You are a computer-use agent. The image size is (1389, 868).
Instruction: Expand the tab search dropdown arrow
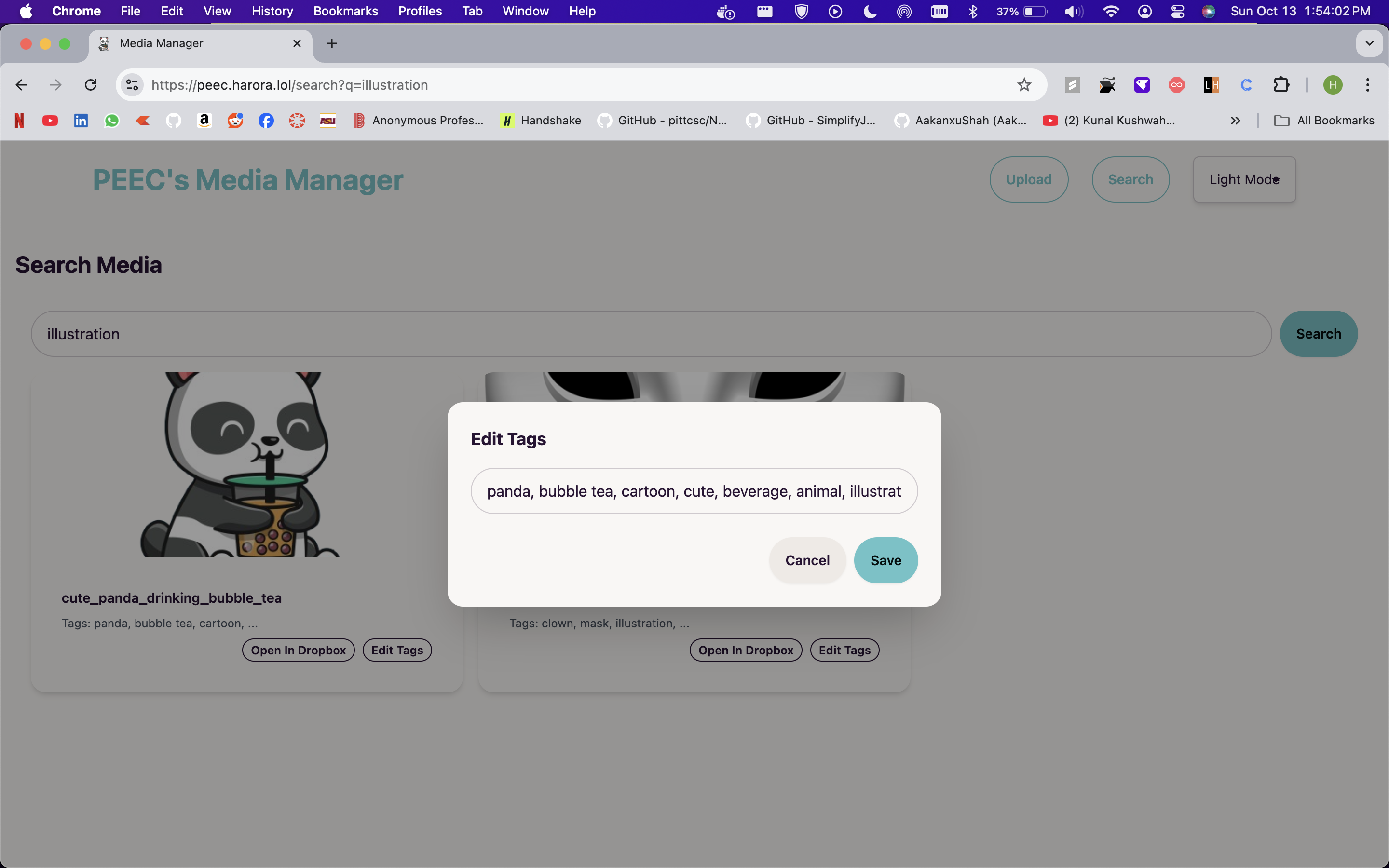[x=1370, y=43]
